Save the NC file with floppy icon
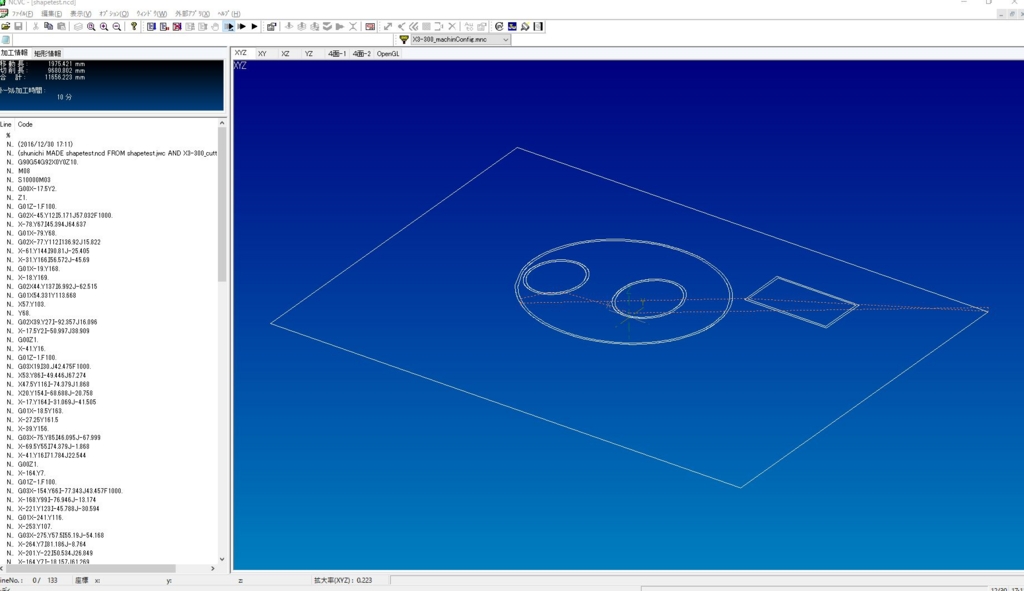This screenshot has width=1024, height=591. [x=18, y=26]
